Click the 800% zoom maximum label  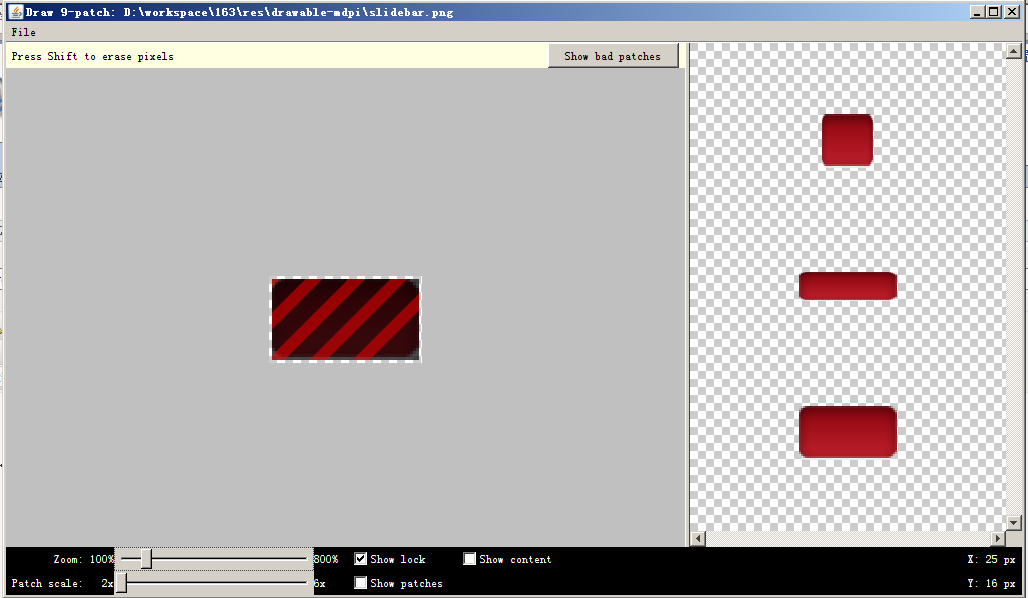pyautogui.click(x=326, y=559)
